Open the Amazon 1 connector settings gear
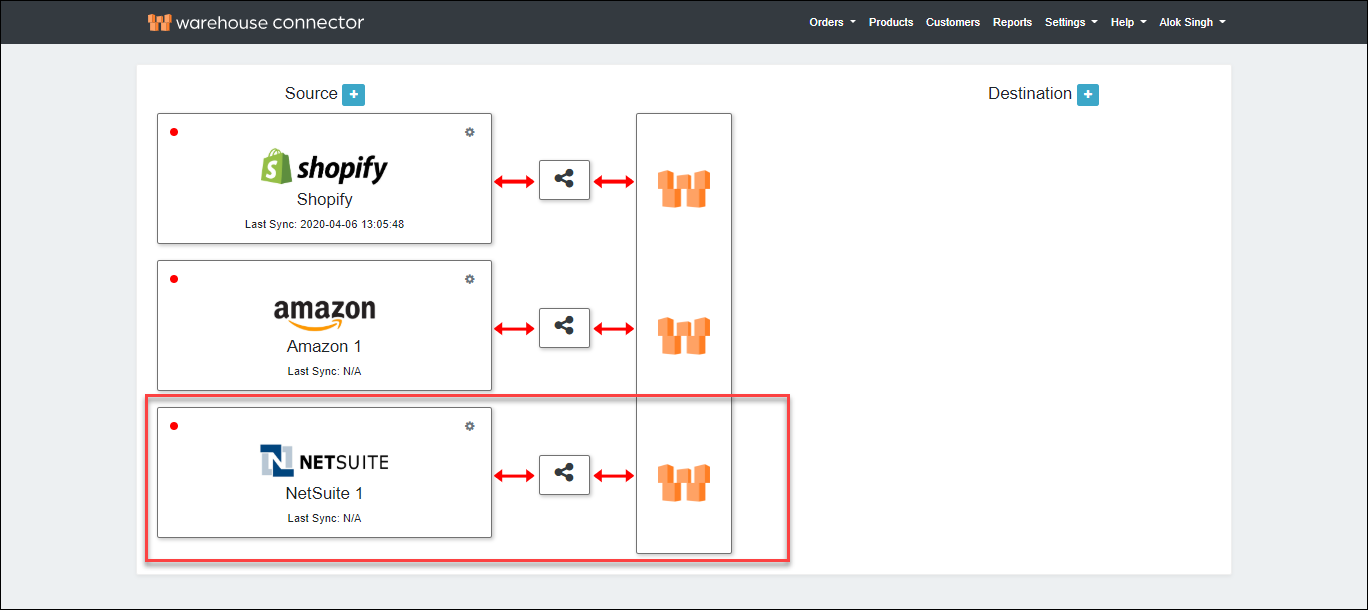The width and height of the screenshot is (1368, 610). pos(469,279)
